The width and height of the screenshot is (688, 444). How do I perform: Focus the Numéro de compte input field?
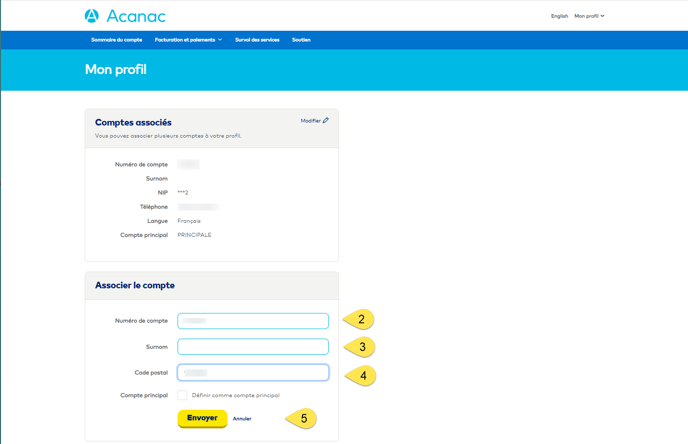(x=253, y=321)
